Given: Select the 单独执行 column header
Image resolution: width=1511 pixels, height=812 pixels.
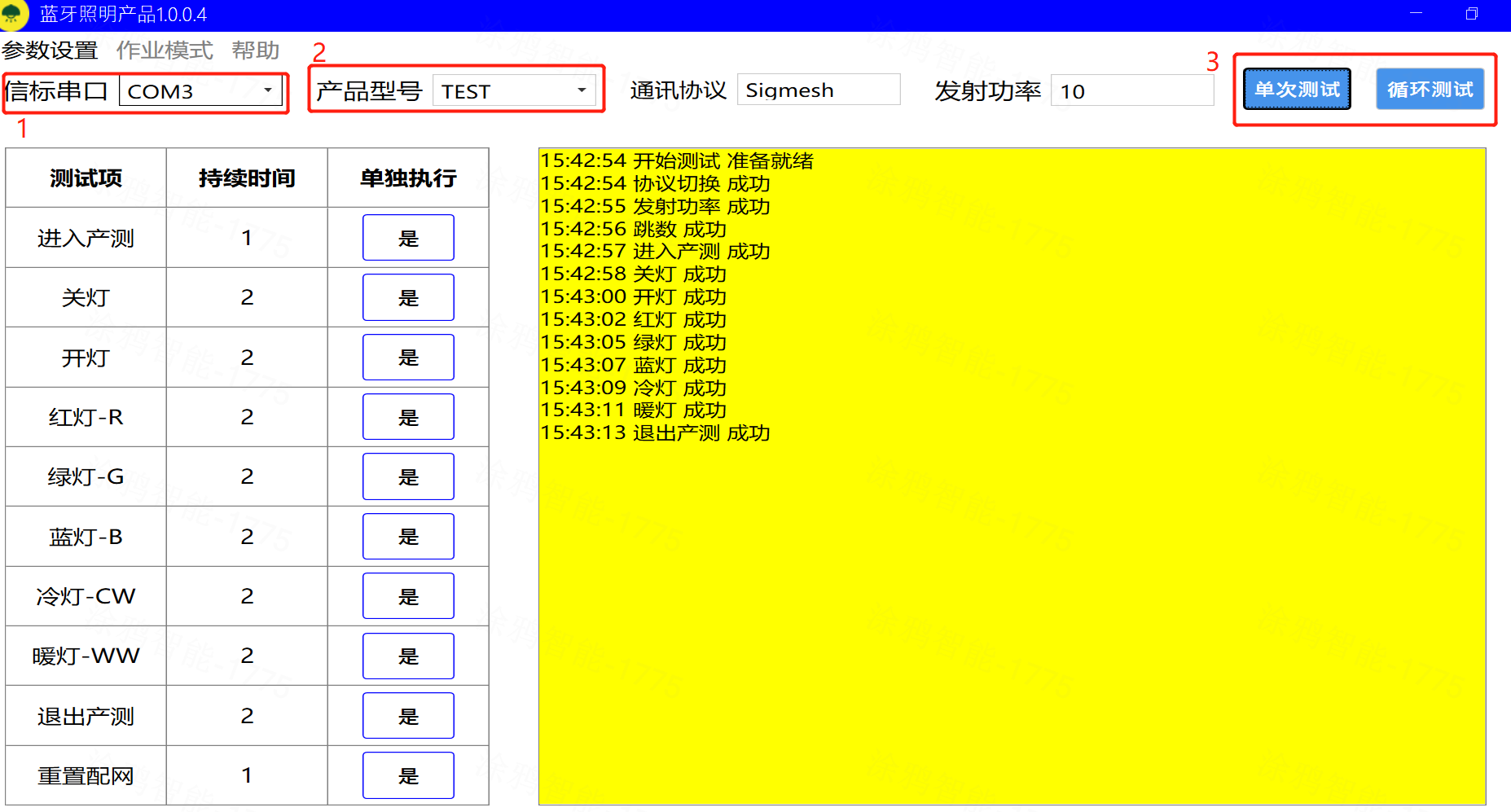Looking at the screenshot, I should [x=408, y=178].
